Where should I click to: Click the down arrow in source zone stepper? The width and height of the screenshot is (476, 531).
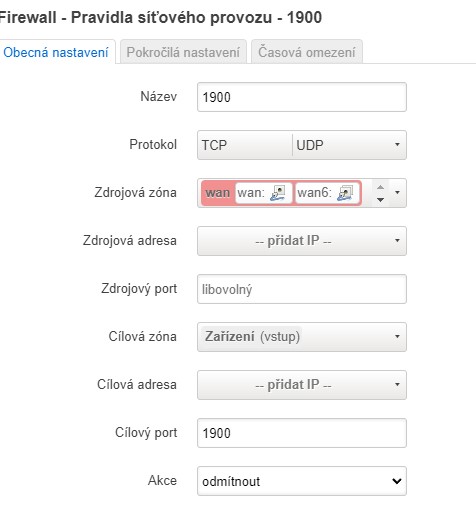381,200
